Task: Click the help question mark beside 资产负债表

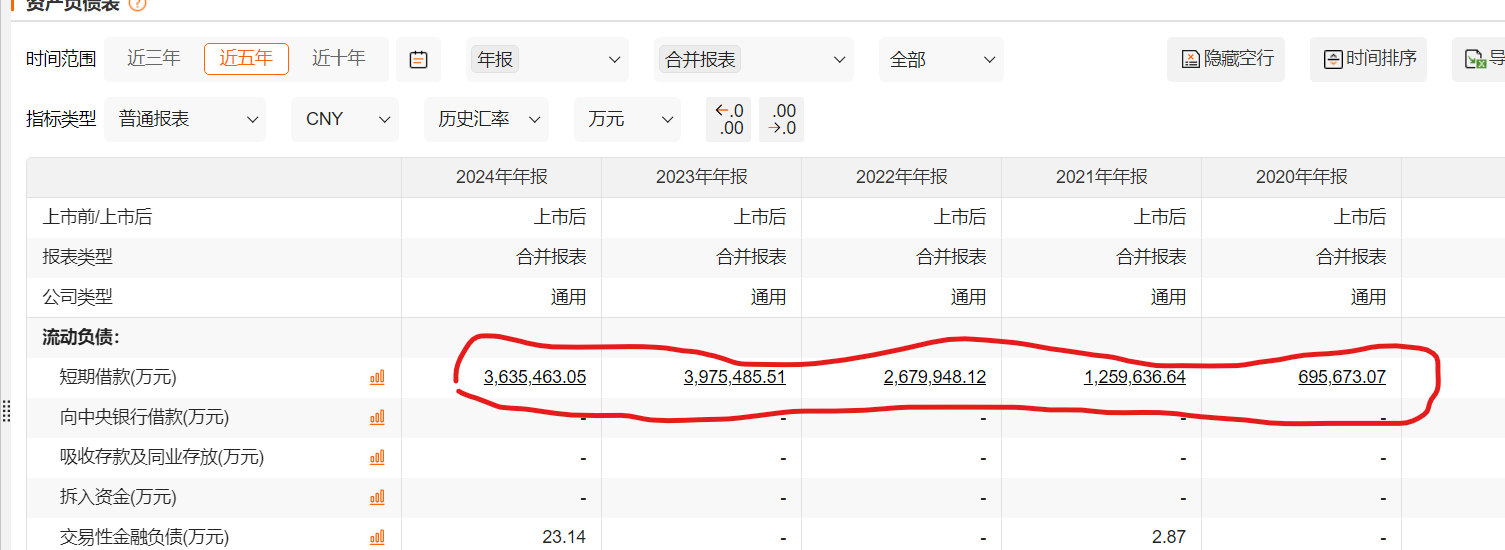Action: pyautogui.click(x=138, y=4)
